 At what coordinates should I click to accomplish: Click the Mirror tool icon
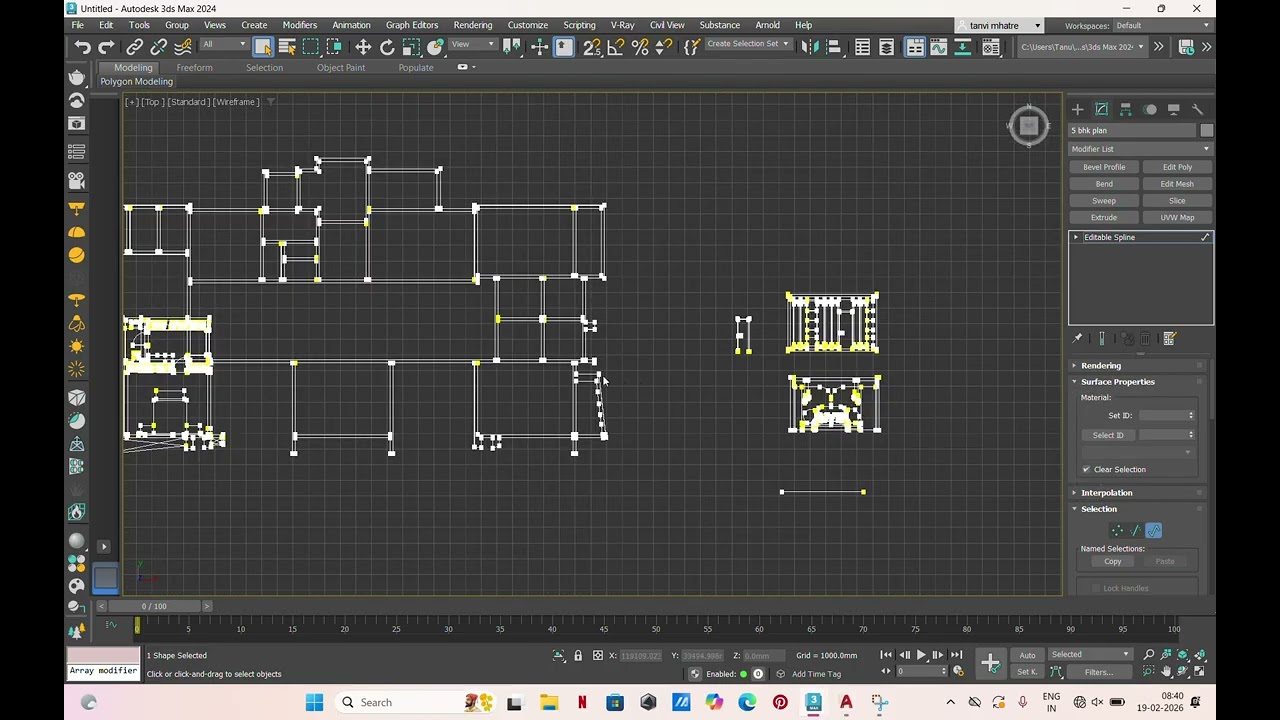coord(810,47)
